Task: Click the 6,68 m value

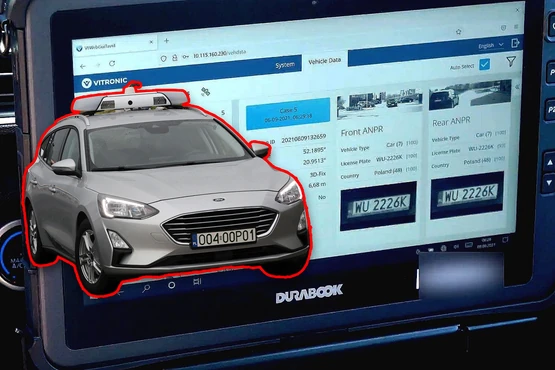Action: (x=317, y=185)
